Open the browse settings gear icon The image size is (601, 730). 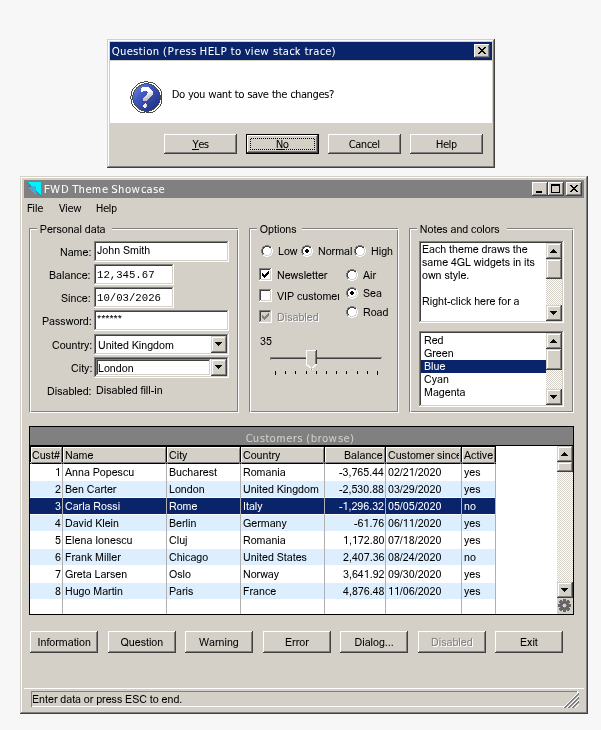coord(564,606)
